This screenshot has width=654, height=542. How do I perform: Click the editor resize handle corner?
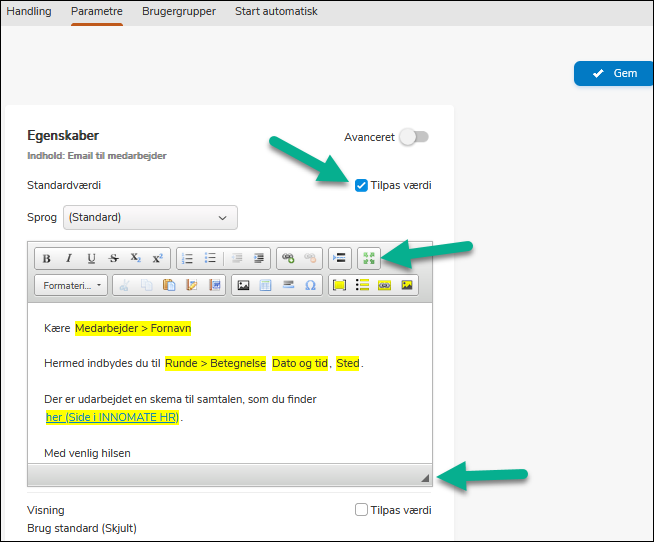tap(424, 478)
